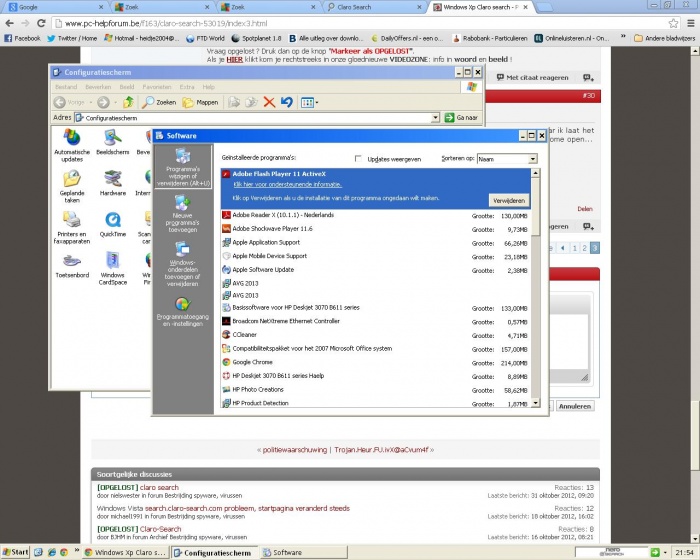
Task: Toggle Updates weergeven checkbox
Action: point(358,159)
